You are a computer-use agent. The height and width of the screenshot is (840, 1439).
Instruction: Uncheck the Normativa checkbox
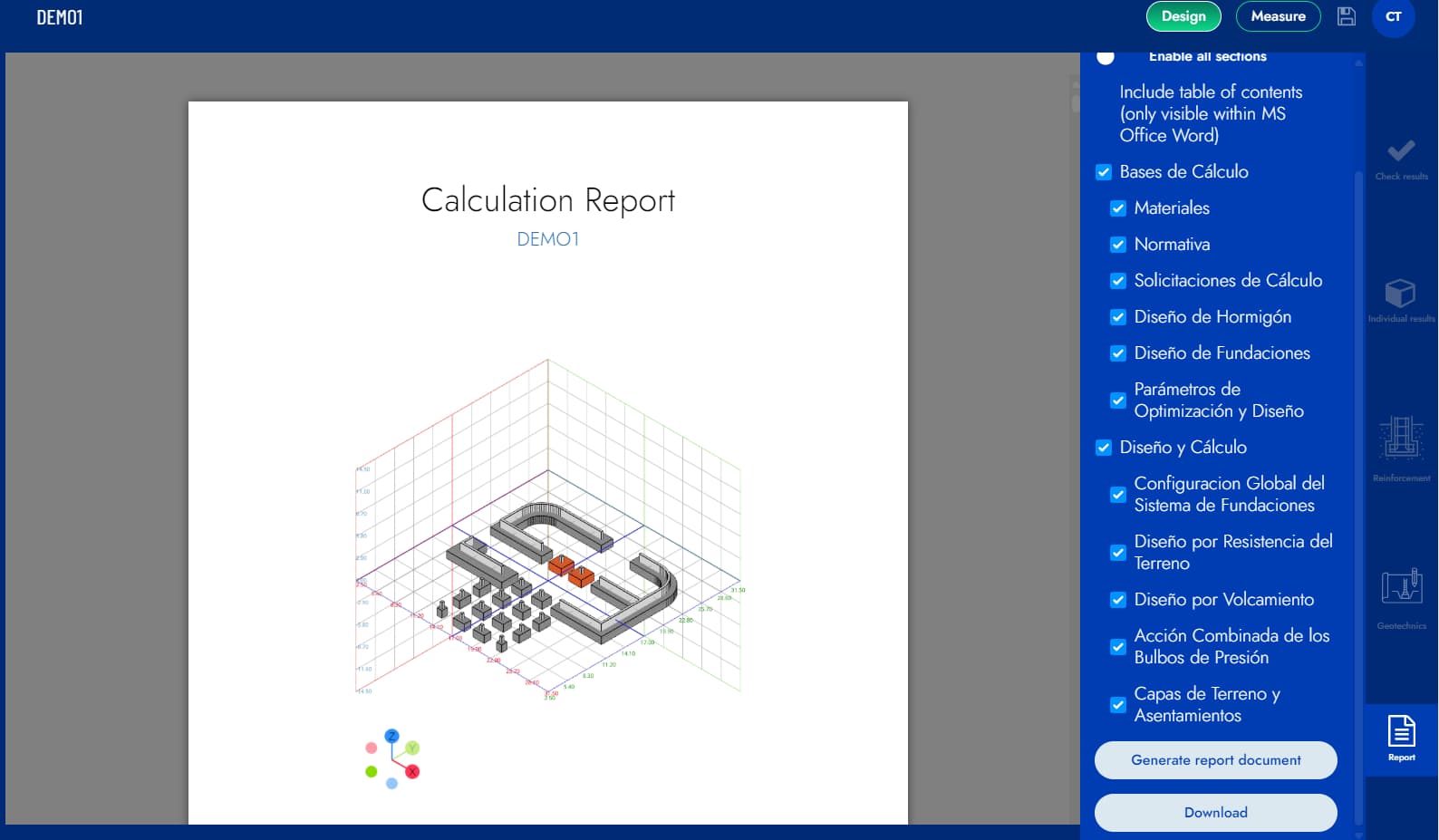pos(1118,245)
